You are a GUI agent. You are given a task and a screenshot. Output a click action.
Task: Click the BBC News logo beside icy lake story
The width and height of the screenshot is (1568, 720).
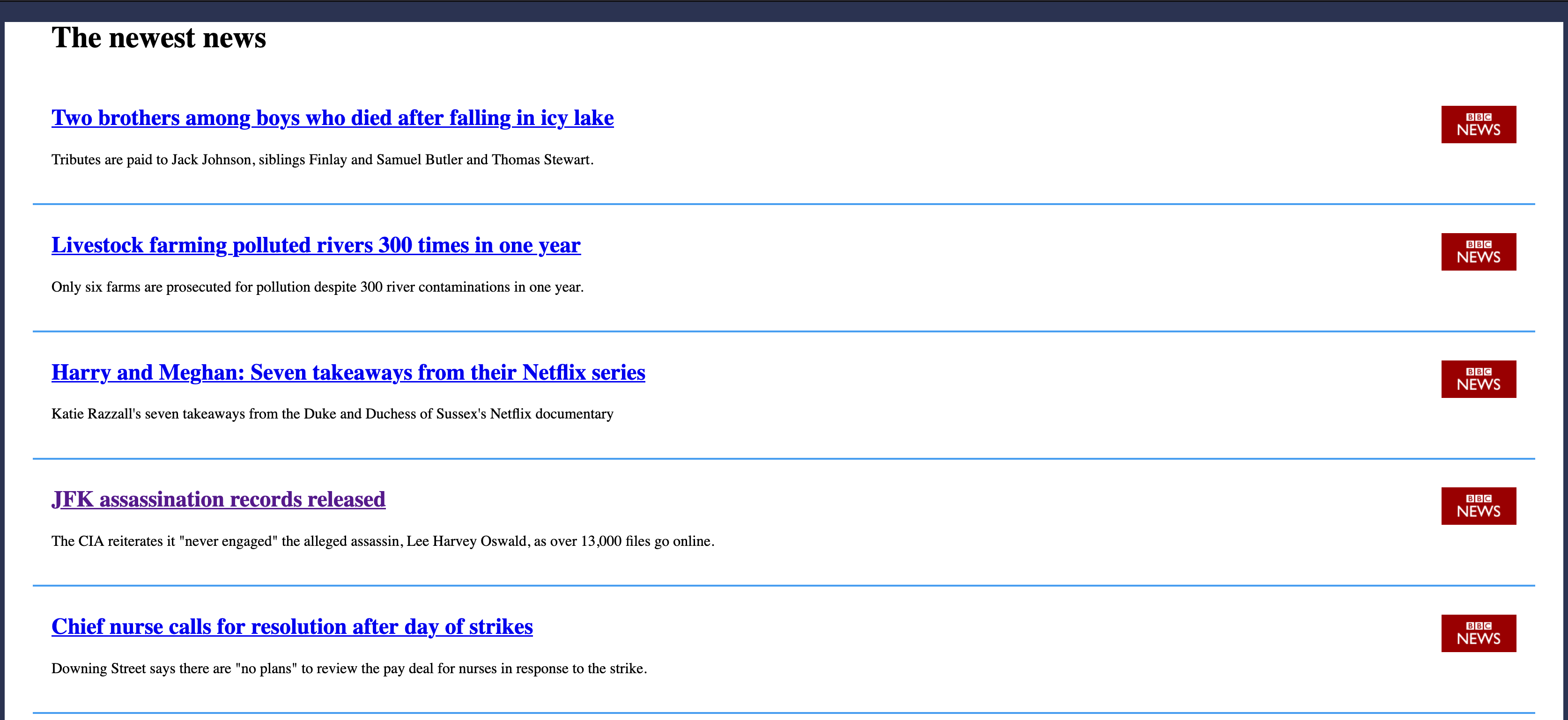click(1478, 124)
